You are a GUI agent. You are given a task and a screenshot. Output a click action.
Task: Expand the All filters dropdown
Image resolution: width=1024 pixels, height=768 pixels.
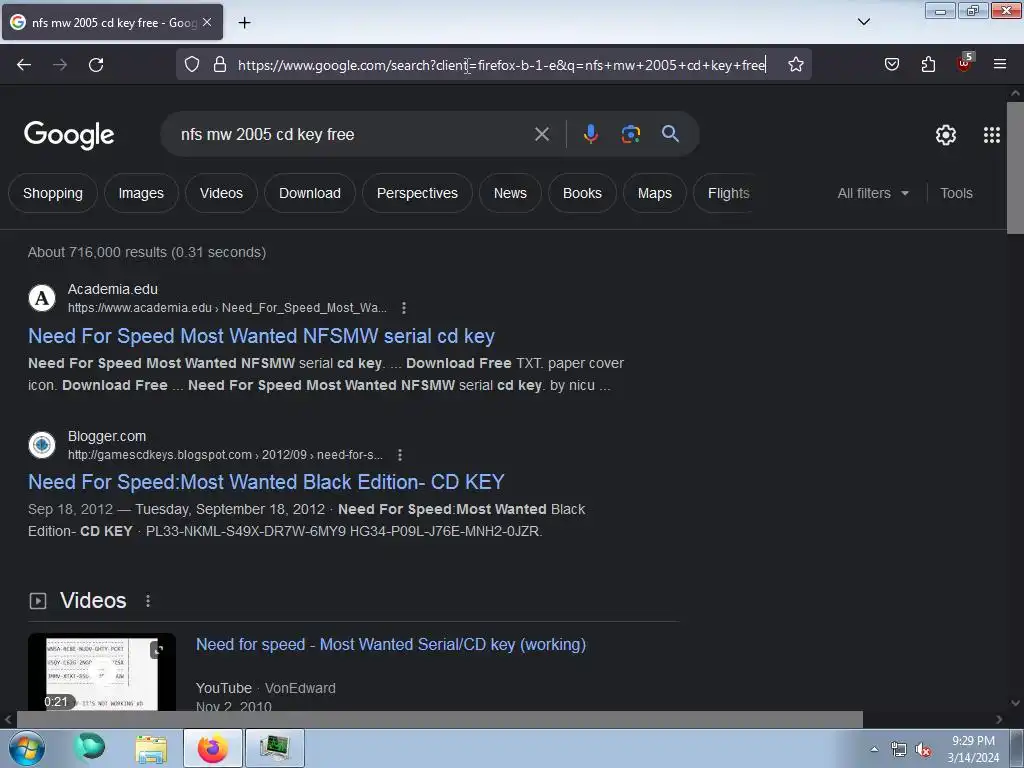pos(873,193)
